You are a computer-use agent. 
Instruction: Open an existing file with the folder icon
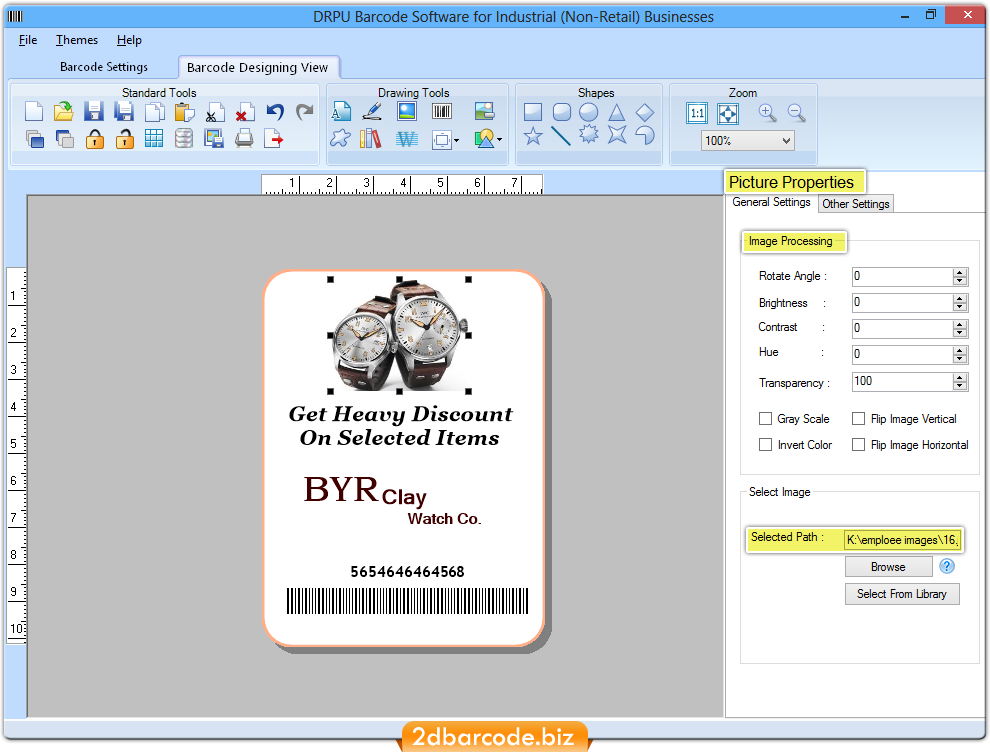pyautogui.click(x=64, y=112)
